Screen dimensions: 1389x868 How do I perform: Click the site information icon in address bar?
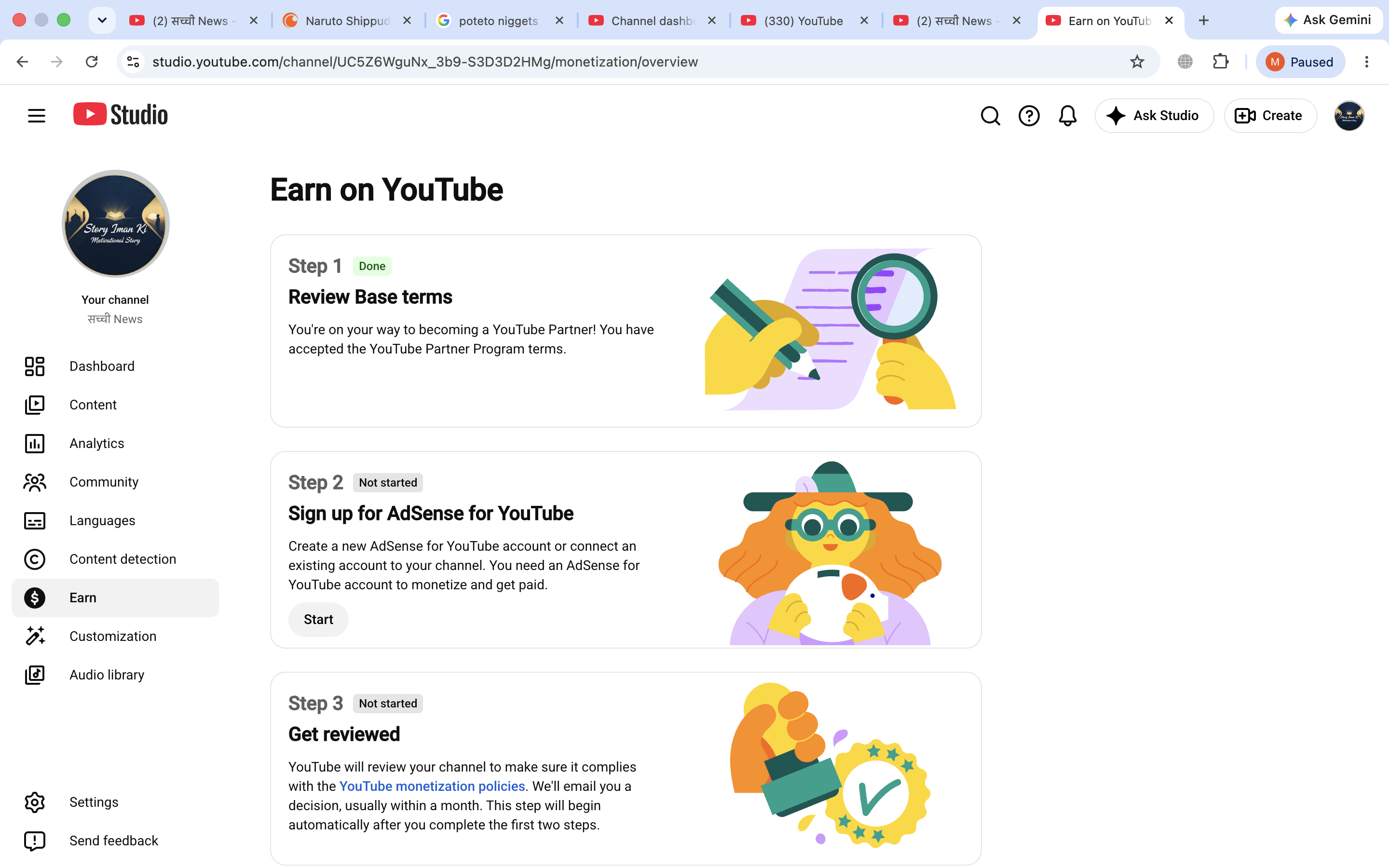click(x=133, y=62)
